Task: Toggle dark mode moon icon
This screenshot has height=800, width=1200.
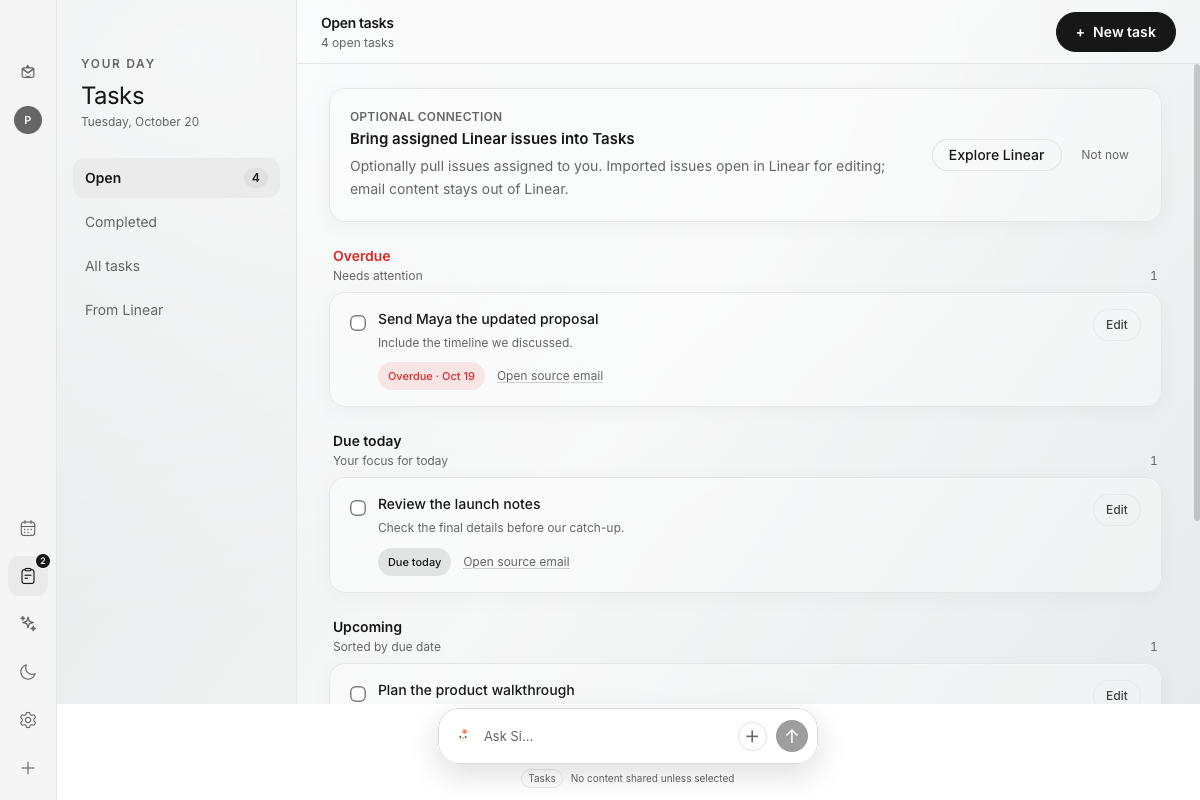Action: tap(28, 672)
